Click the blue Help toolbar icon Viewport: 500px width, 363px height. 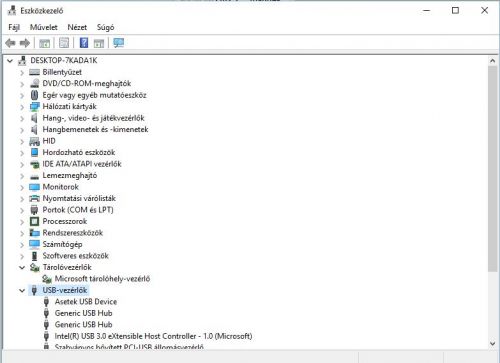point(84,43)
